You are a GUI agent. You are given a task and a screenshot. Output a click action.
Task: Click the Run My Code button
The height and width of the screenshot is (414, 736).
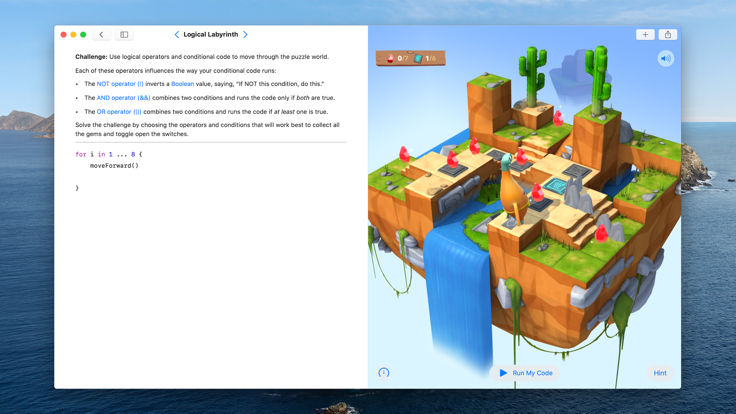(x=525, y=373)
